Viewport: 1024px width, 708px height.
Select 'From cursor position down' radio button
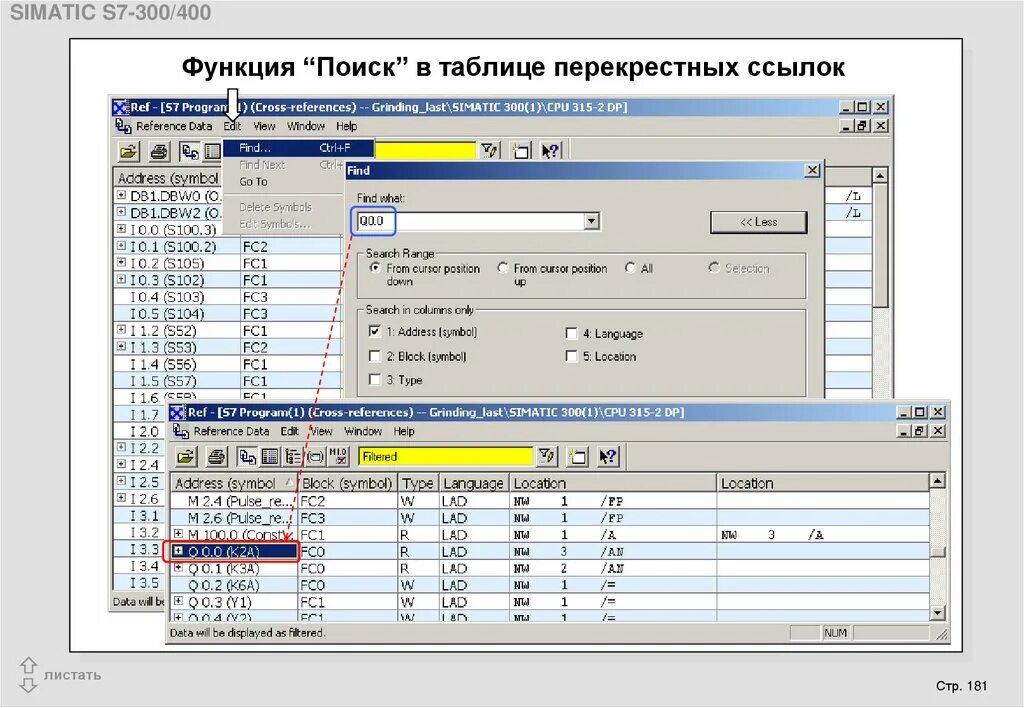tap(375, 268)
